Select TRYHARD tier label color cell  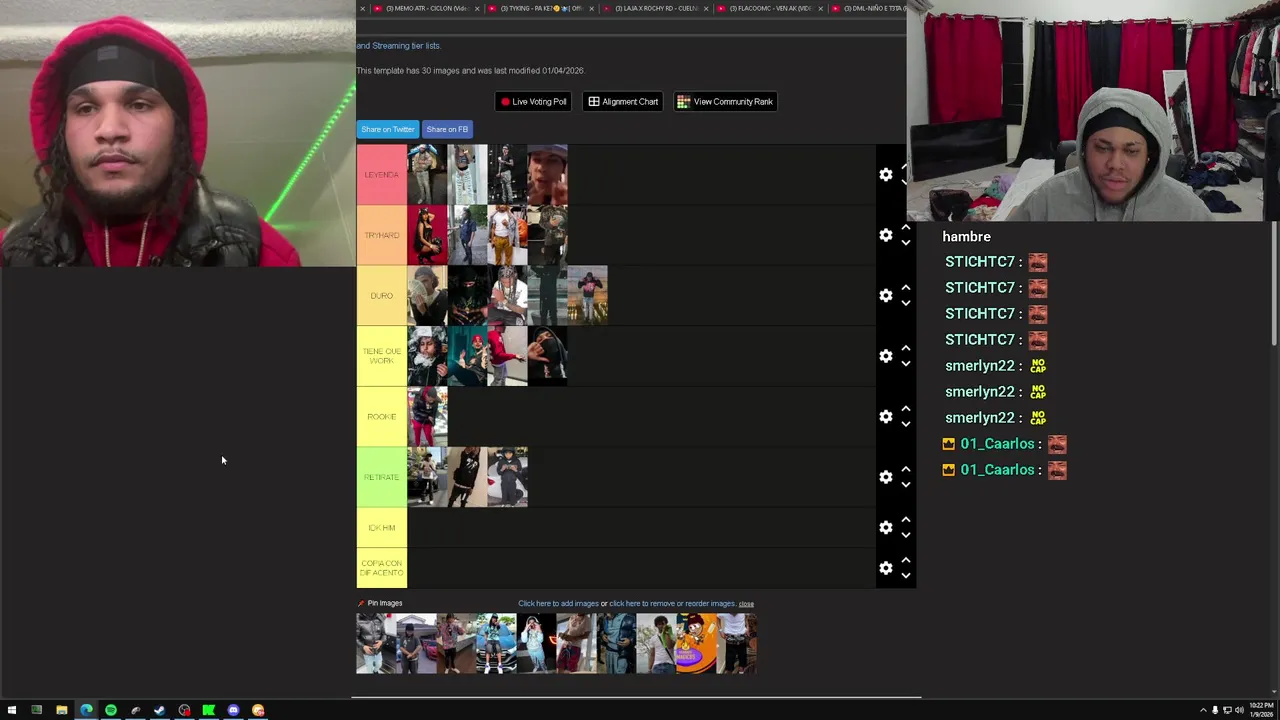pyautogui.click(x=382, y=235)
